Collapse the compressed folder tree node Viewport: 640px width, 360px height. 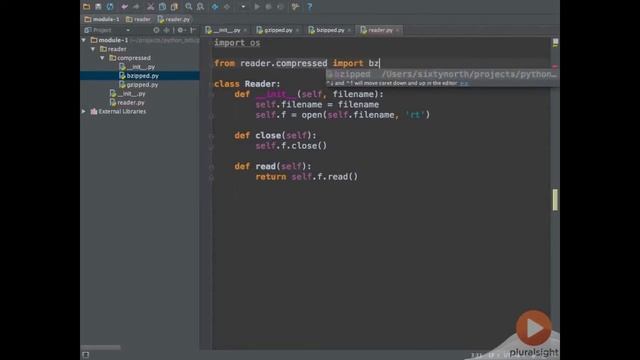pos(102,58)
